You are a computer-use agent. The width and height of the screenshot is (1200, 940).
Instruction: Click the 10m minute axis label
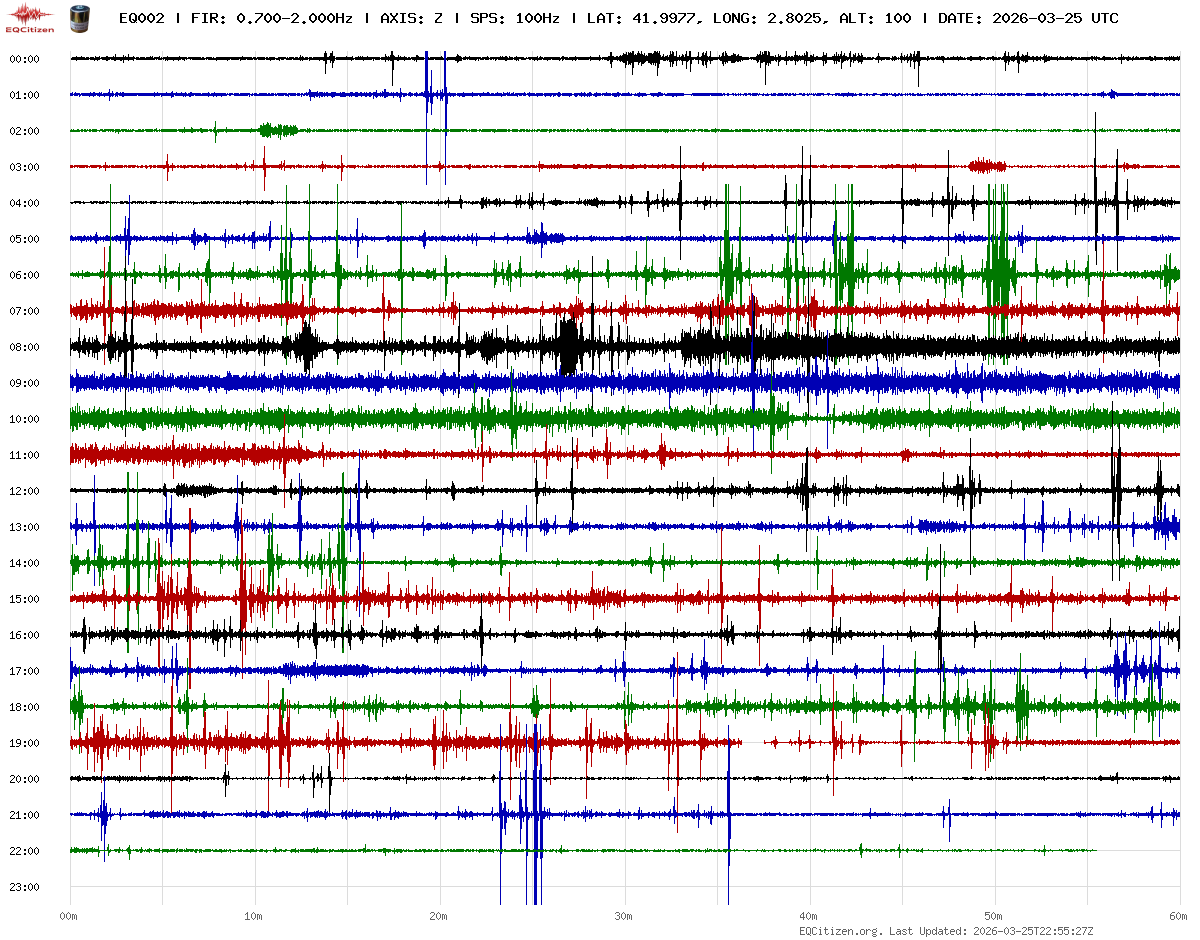[x=254, y=916]
